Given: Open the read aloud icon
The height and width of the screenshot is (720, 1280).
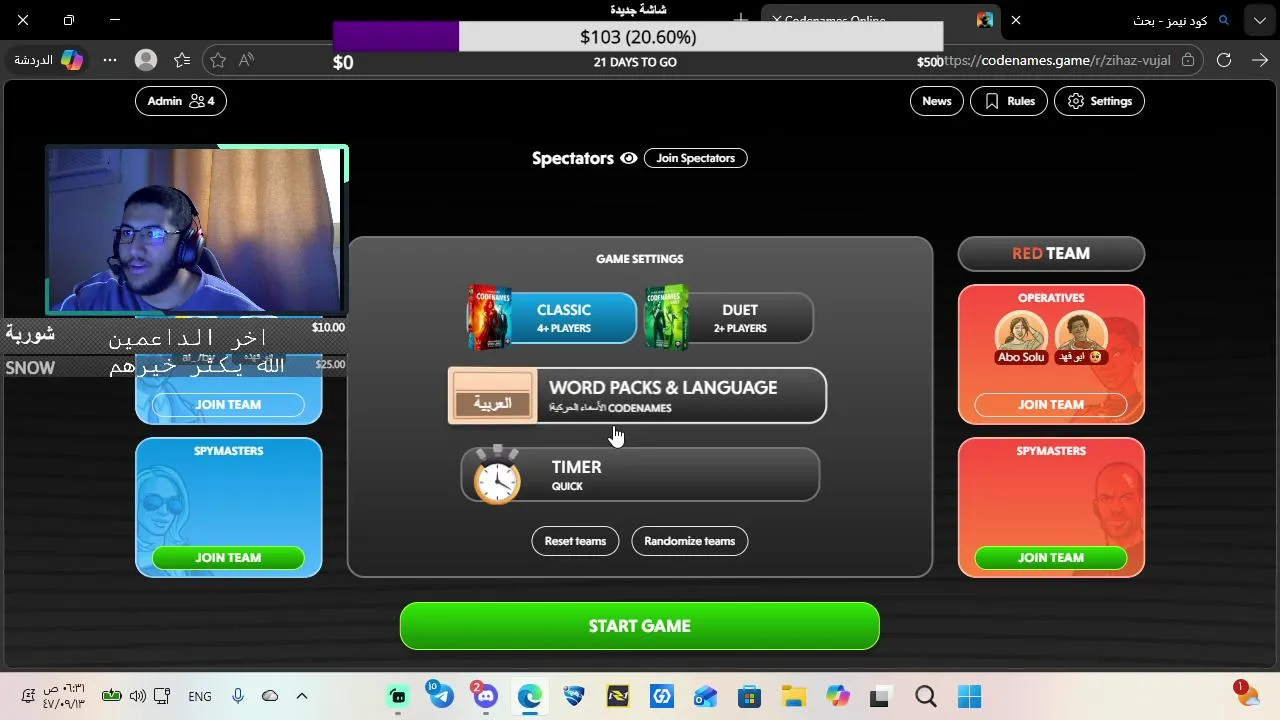Looking at the screenshot, I should tap(246, 60).
